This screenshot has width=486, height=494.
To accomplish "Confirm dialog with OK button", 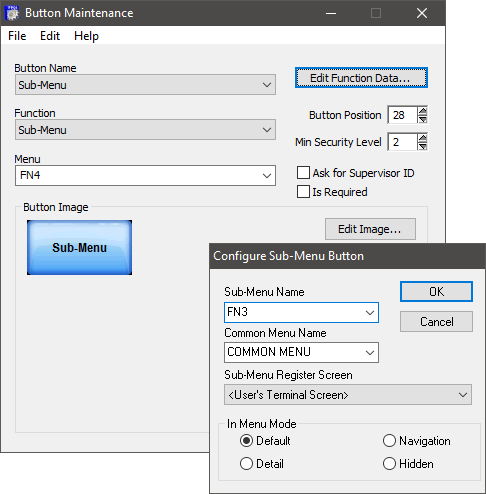I will pos(436,292).
